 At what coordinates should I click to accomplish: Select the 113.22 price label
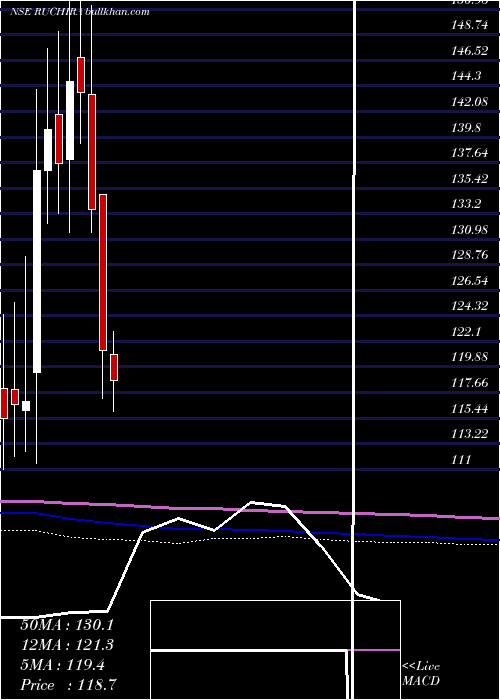pos(469,434)
